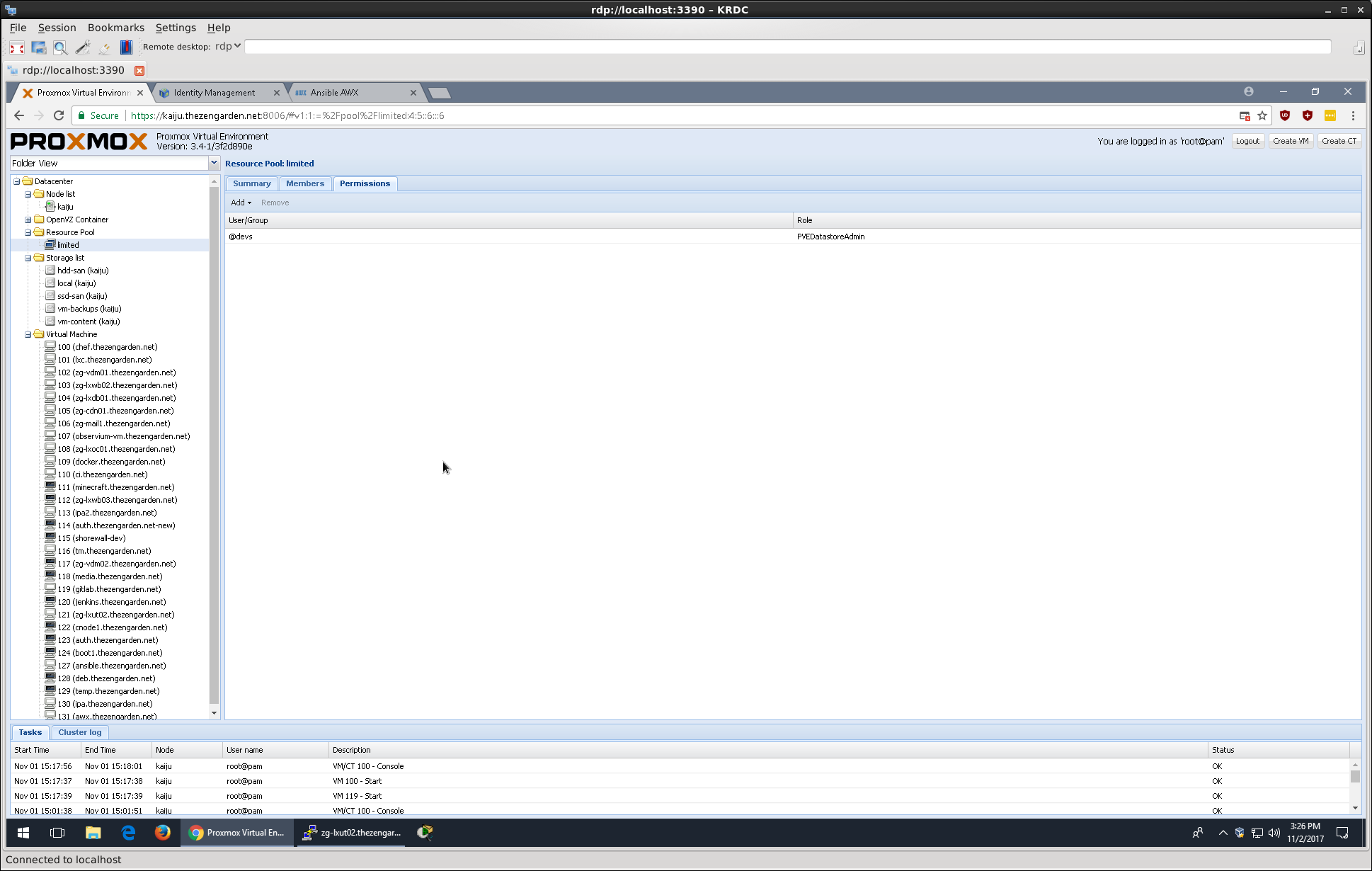Sort by the User/Group column header

509,220
